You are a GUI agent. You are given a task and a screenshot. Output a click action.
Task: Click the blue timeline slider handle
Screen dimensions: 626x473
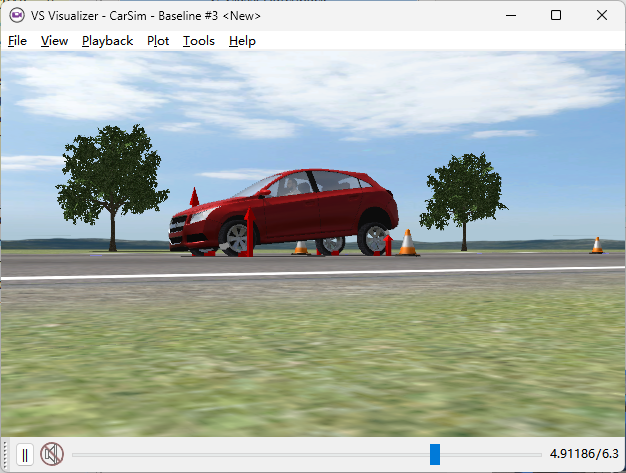[435, 455]
